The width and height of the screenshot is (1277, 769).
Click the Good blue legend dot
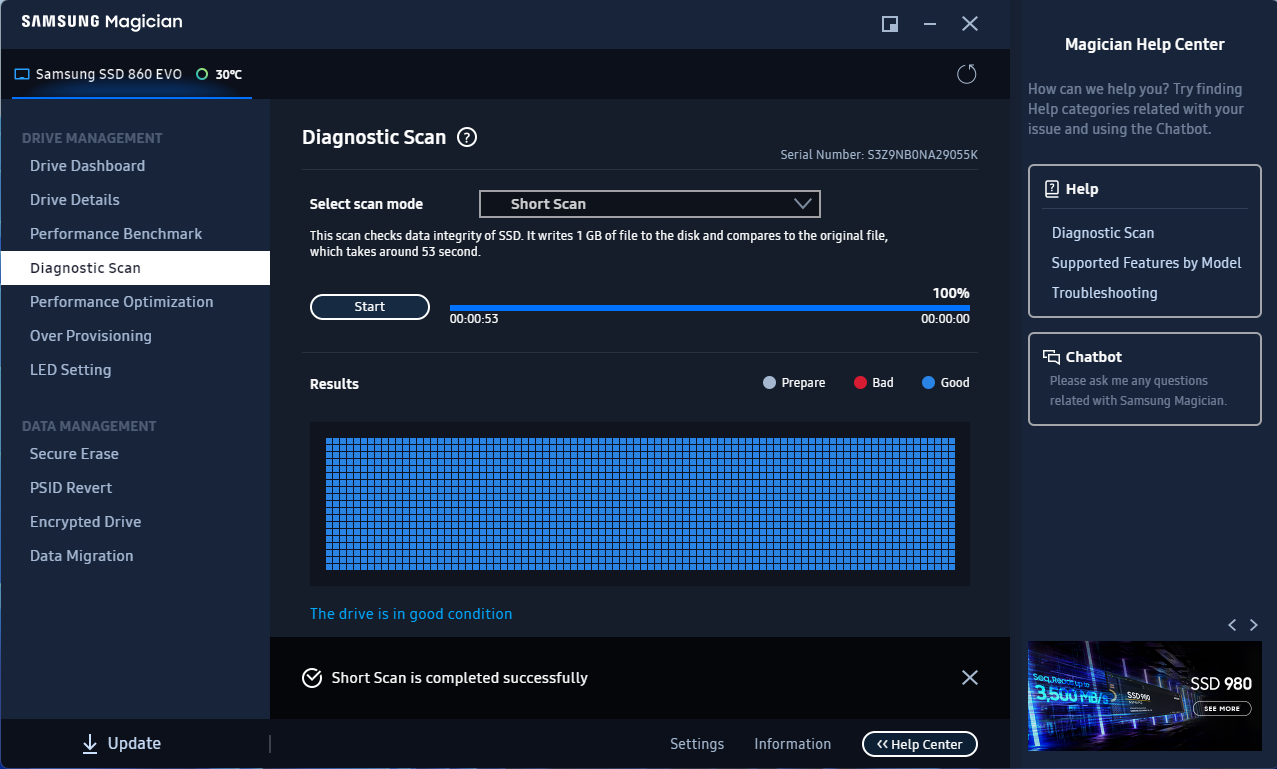click(928, 383)
